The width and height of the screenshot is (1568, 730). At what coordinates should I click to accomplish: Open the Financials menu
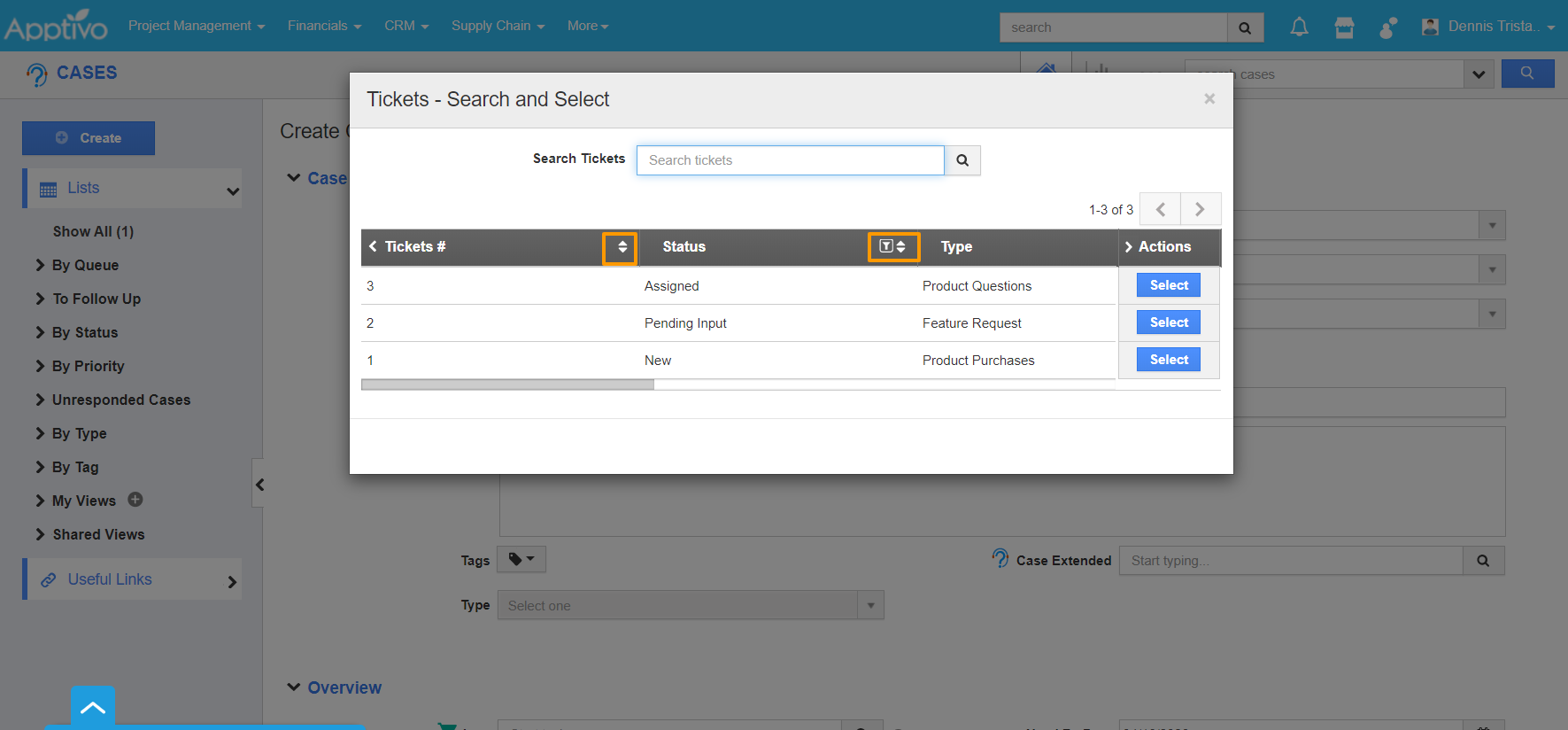(324, 26)
